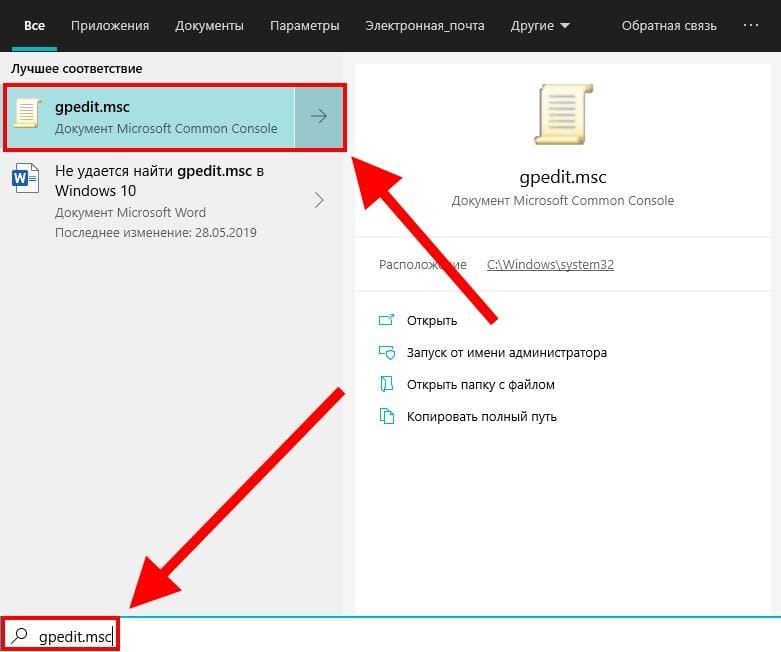Expand Word document result via chevron
The image size is (781, 652).
(319, 200)
